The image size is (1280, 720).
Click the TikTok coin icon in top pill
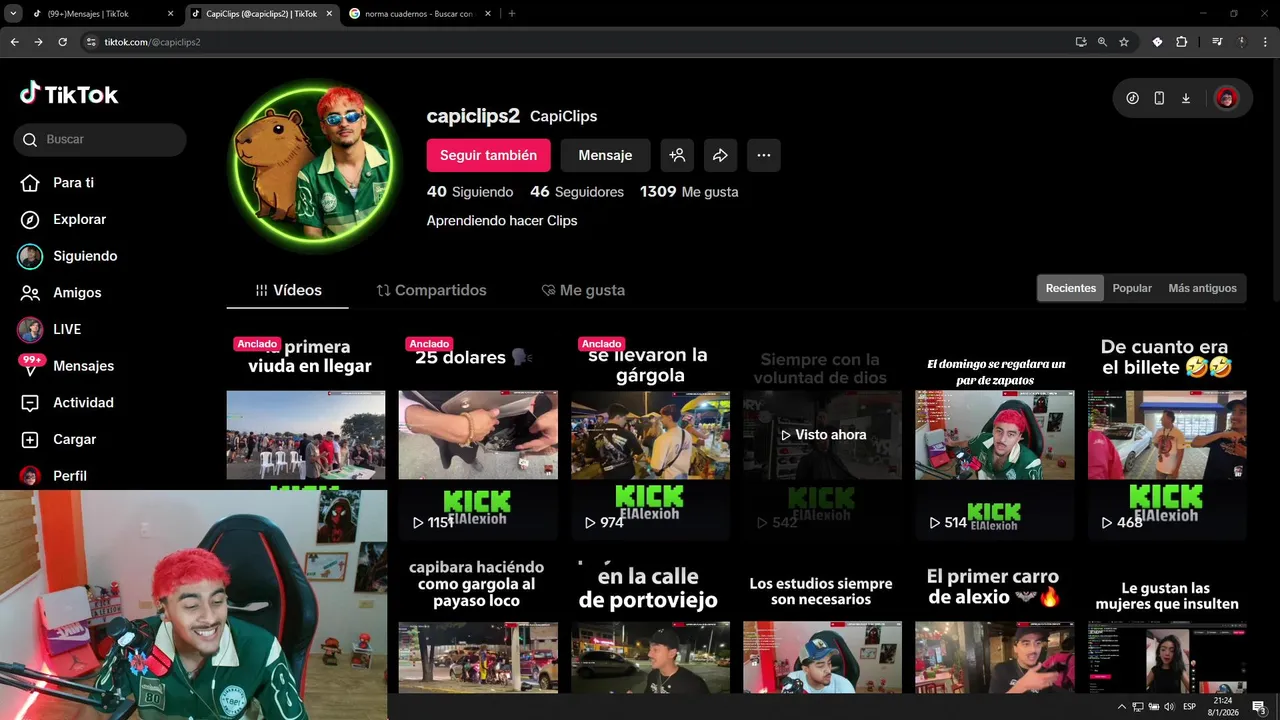tap(1132, 98)
